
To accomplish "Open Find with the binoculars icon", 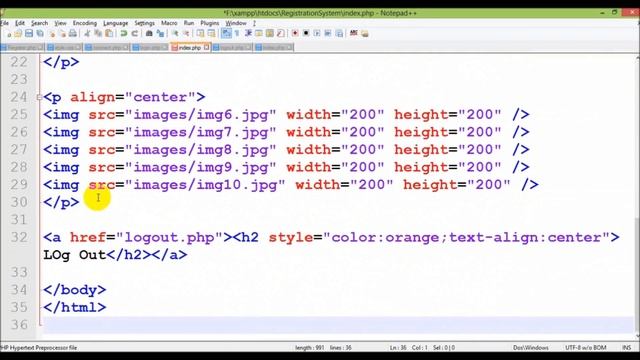I will [x=149, y=33].
